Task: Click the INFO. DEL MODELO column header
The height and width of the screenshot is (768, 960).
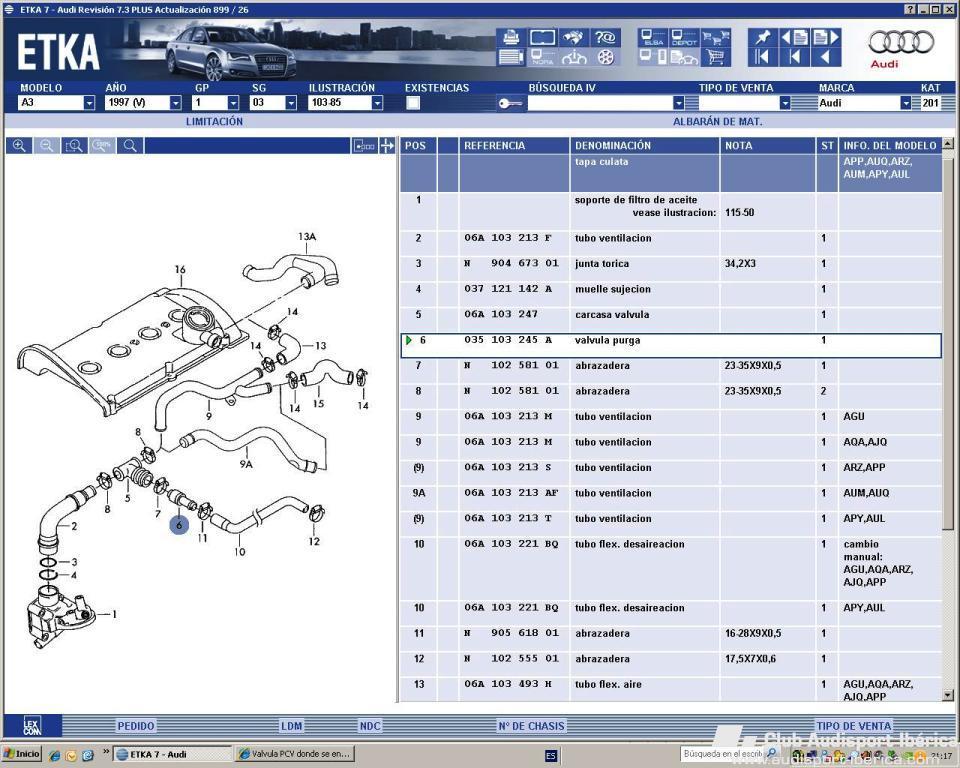Action: [x=890, y=145]
